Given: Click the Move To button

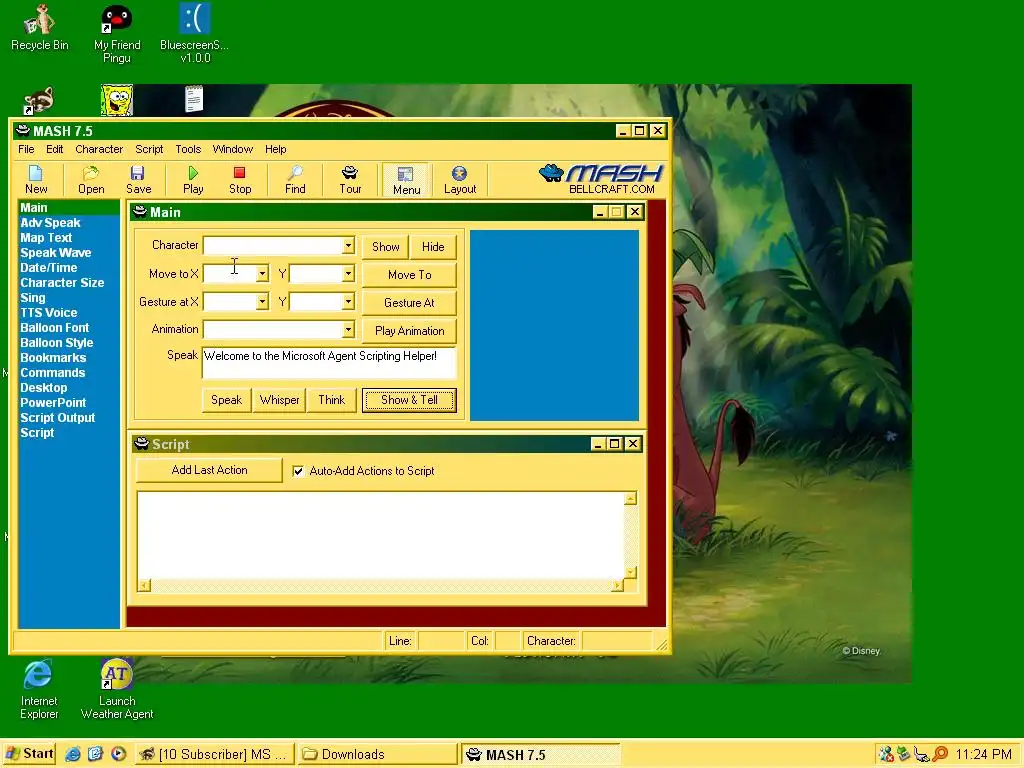Looking at the screenshot, I should (409, 275).
